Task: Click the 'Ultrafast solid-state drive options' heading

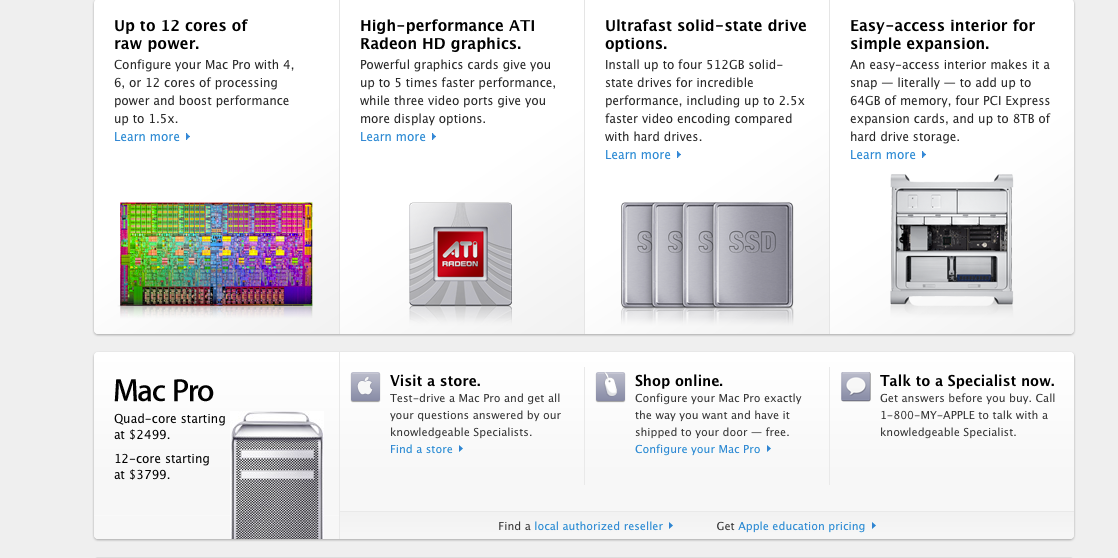Action: 706,34
